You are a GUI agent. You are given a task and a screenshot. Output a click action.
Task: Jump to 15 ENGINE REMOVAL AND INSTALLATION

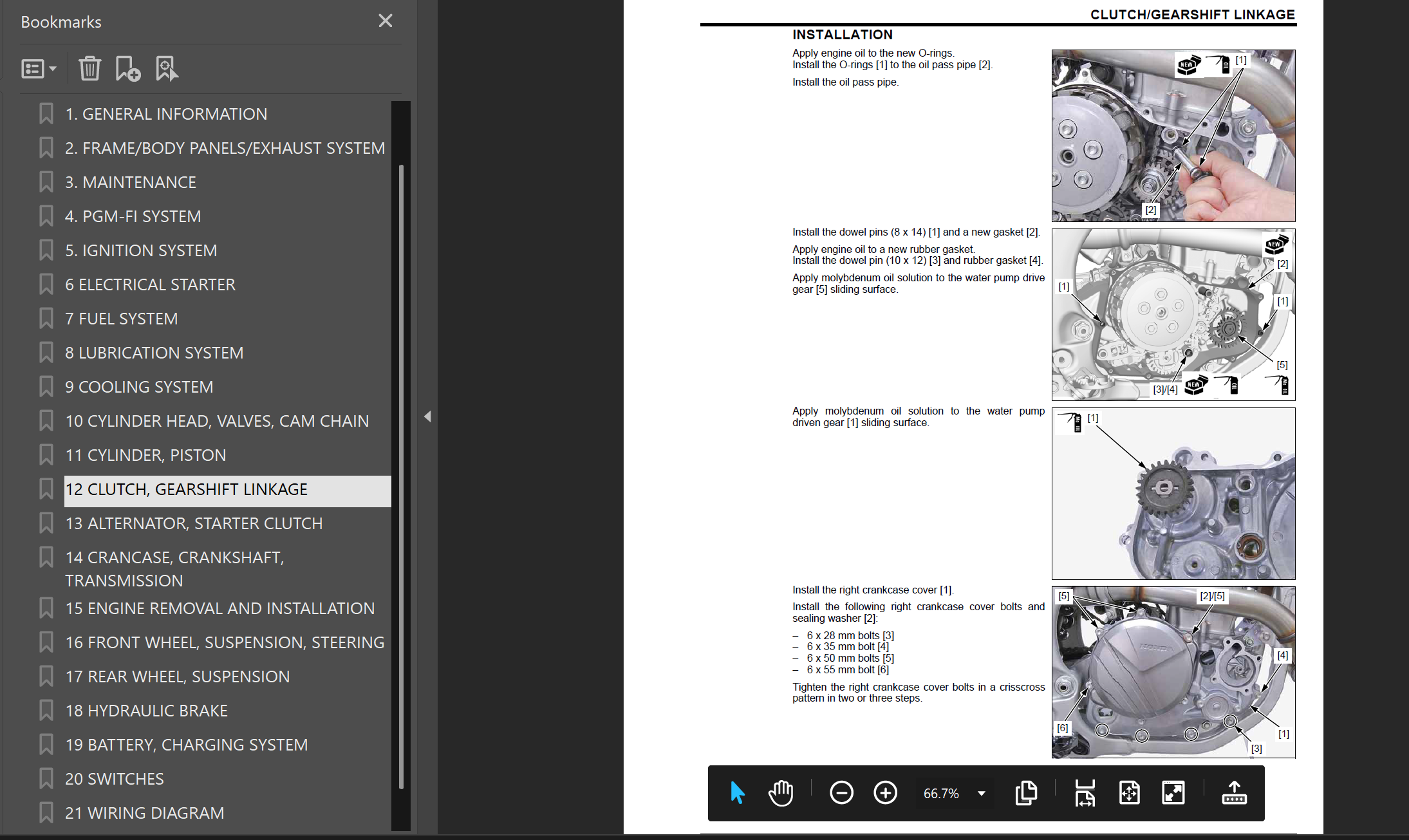coord(219,608)
